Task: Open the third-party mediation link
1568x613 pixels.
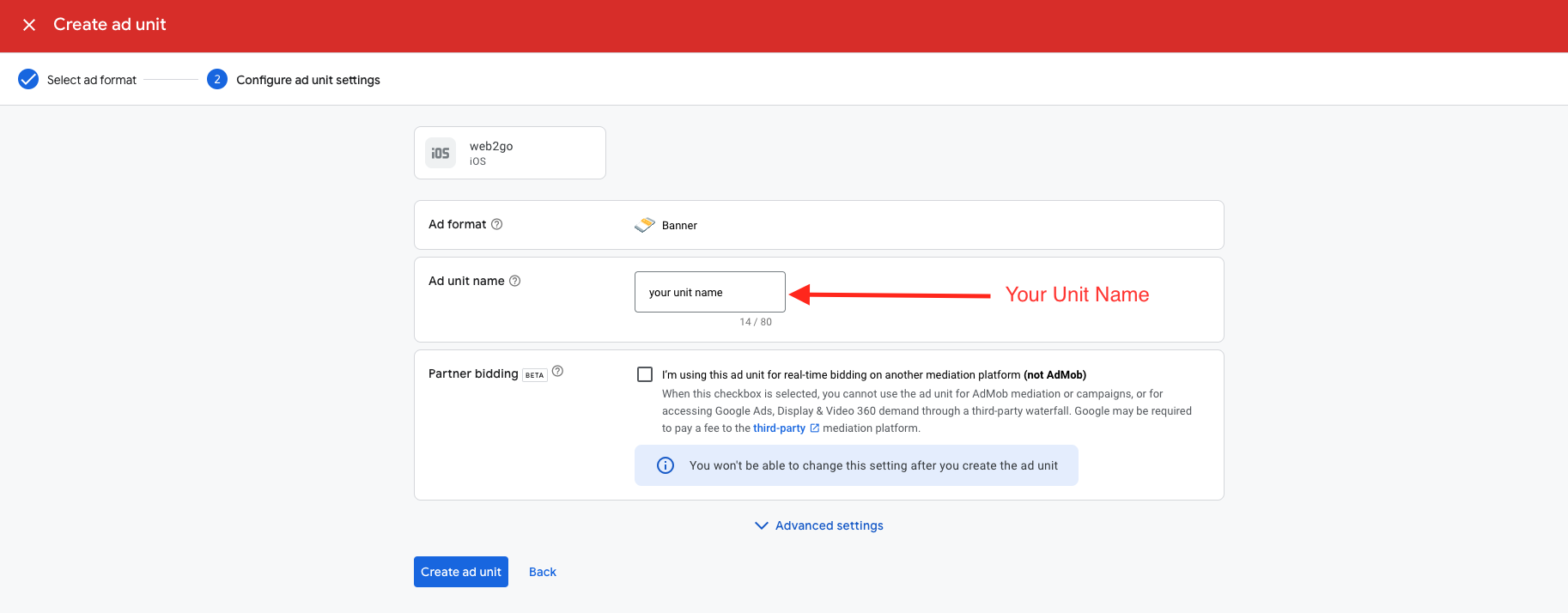Action: pyautogui.click(x=779, y=428)
